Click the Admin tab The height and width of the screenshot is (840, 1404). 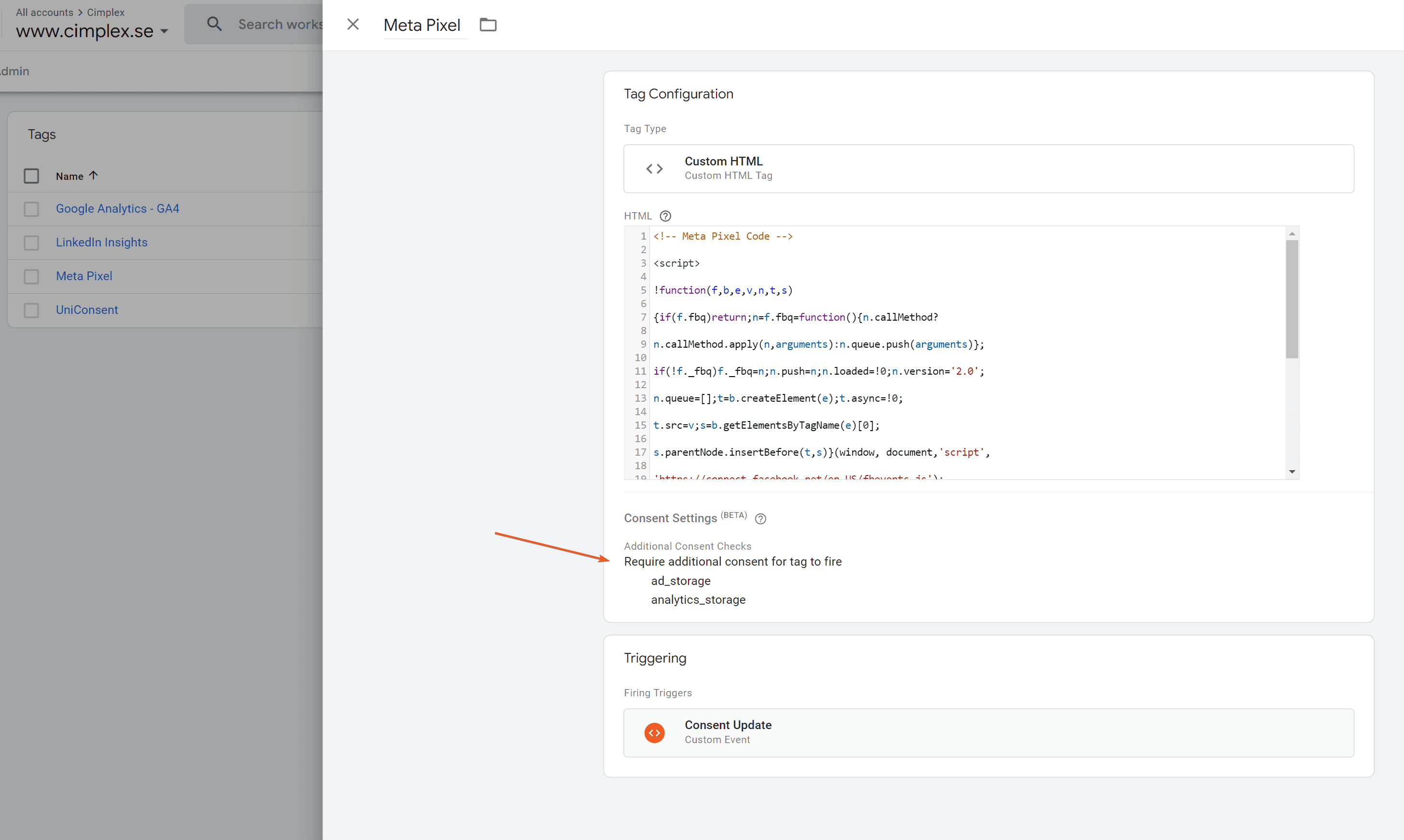(x=15, y=71)
